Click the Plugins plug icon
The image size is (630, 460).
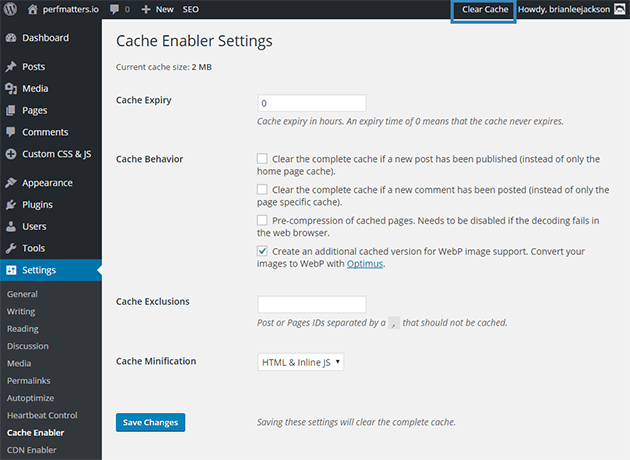coord(11,204)
